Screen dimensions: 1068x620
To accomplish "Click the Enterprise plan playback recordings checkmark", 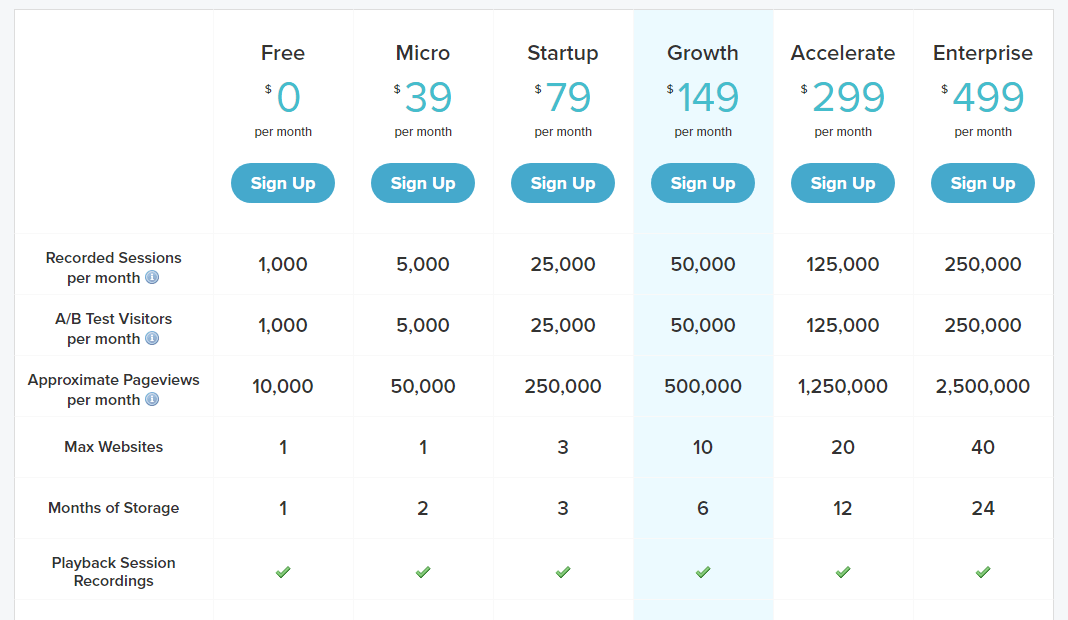I will click(x=983, y=572).
